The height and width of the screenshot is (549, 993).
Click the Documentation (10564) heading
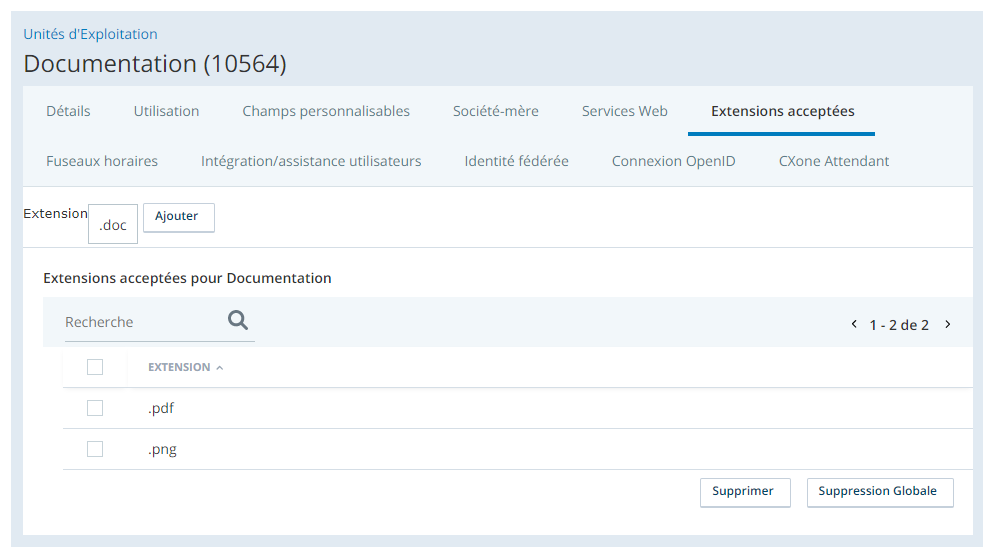pyautogui.click(x=155, y=64)
